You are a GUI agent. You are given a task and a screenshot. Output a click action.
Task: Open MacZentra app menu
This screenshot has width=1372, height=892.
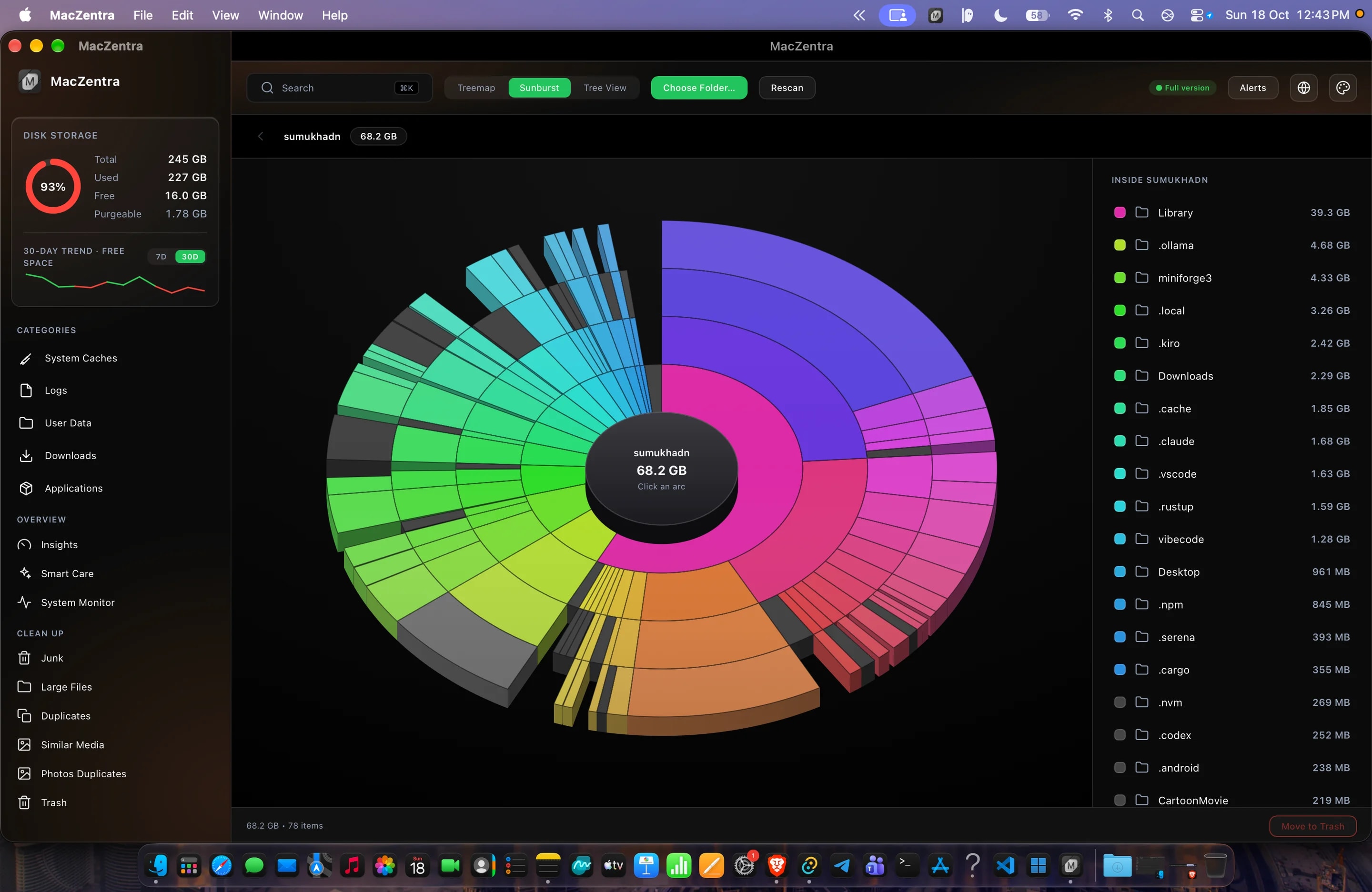coord(82,15)
